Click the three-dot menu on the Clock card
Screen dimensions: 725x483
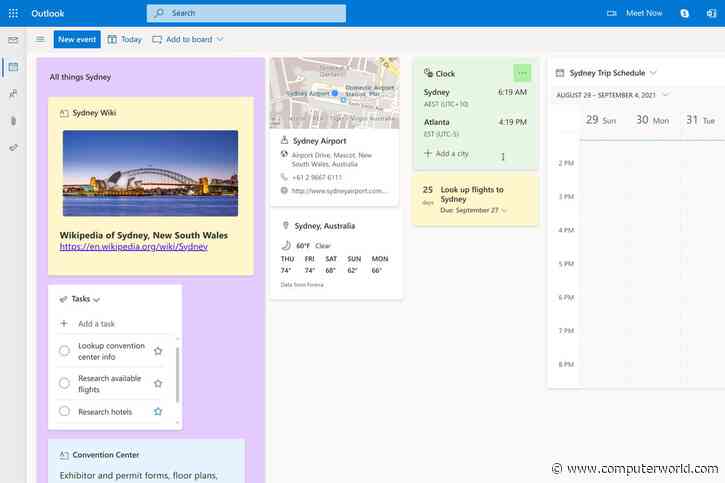tap(522, 73)
